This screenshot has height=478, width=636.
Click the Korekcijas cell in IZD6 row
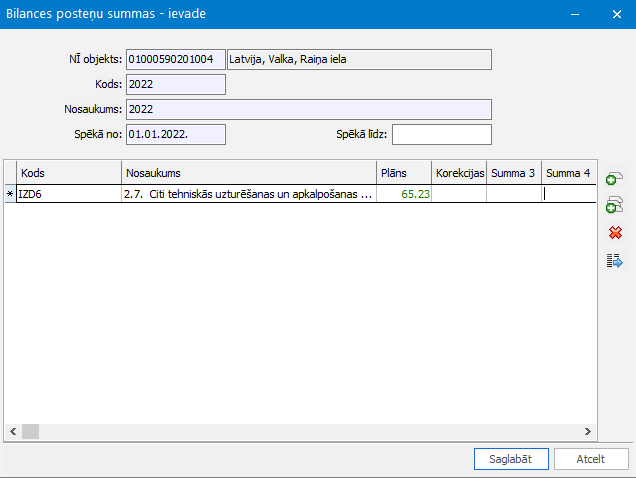pyautogui.click(x=459, y=194)
